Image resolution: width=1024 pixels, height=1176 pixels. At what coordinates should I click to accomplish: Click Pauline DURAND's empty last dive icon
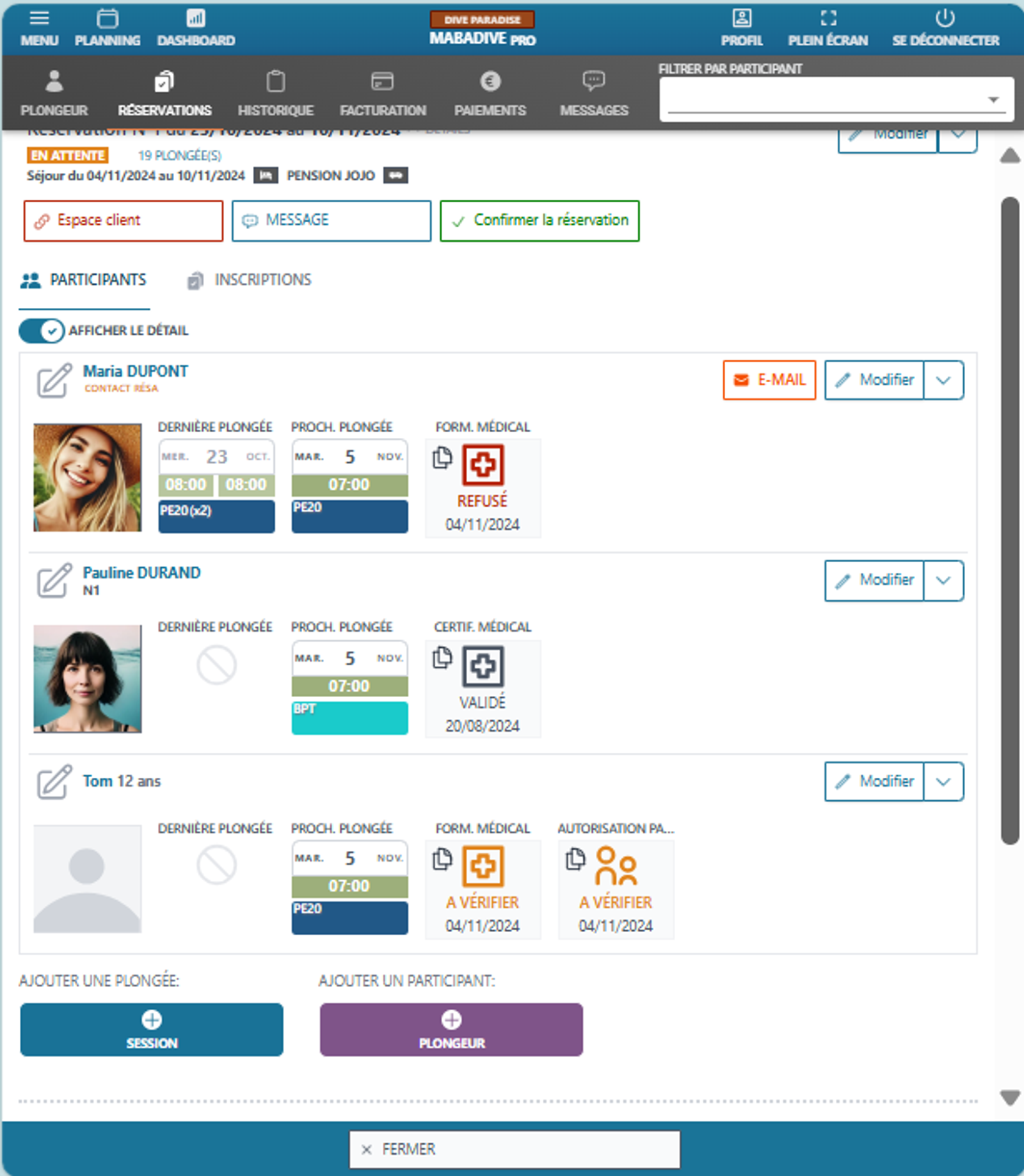coord(216,665)
